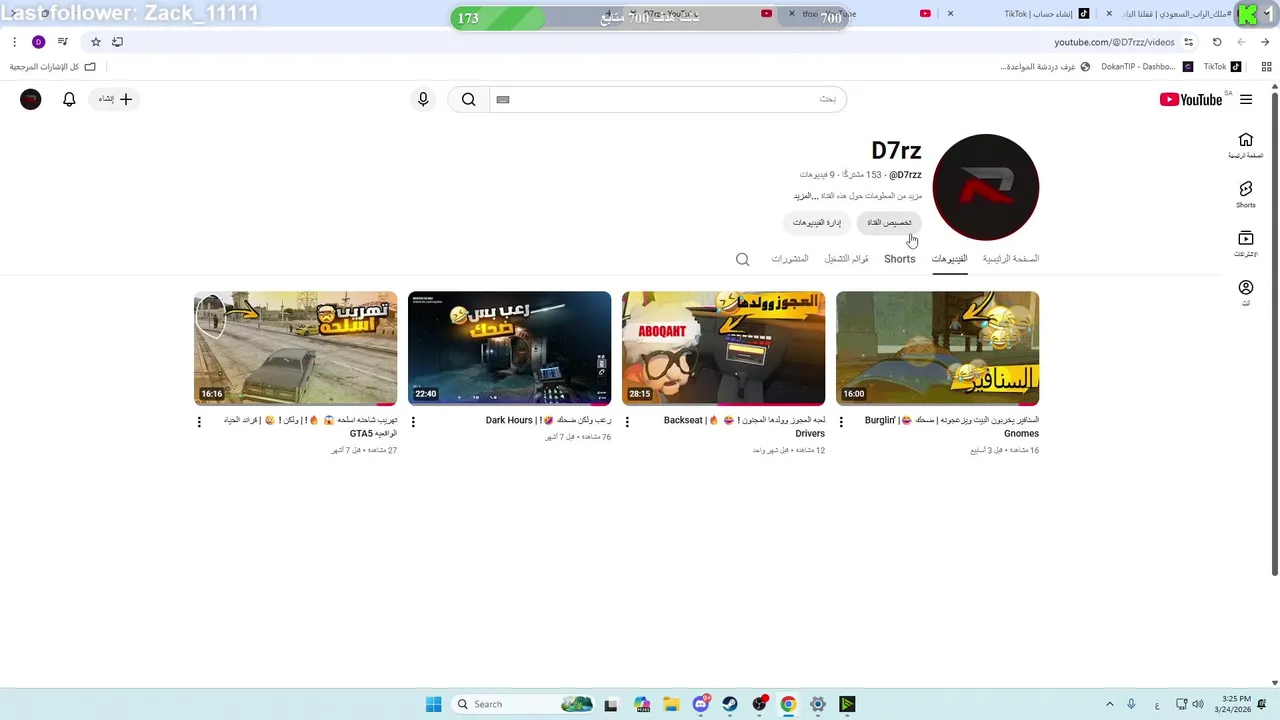Open Steam from the taskbar
Viewport: 1280px width, 720px height.
[x=730, y=704]
